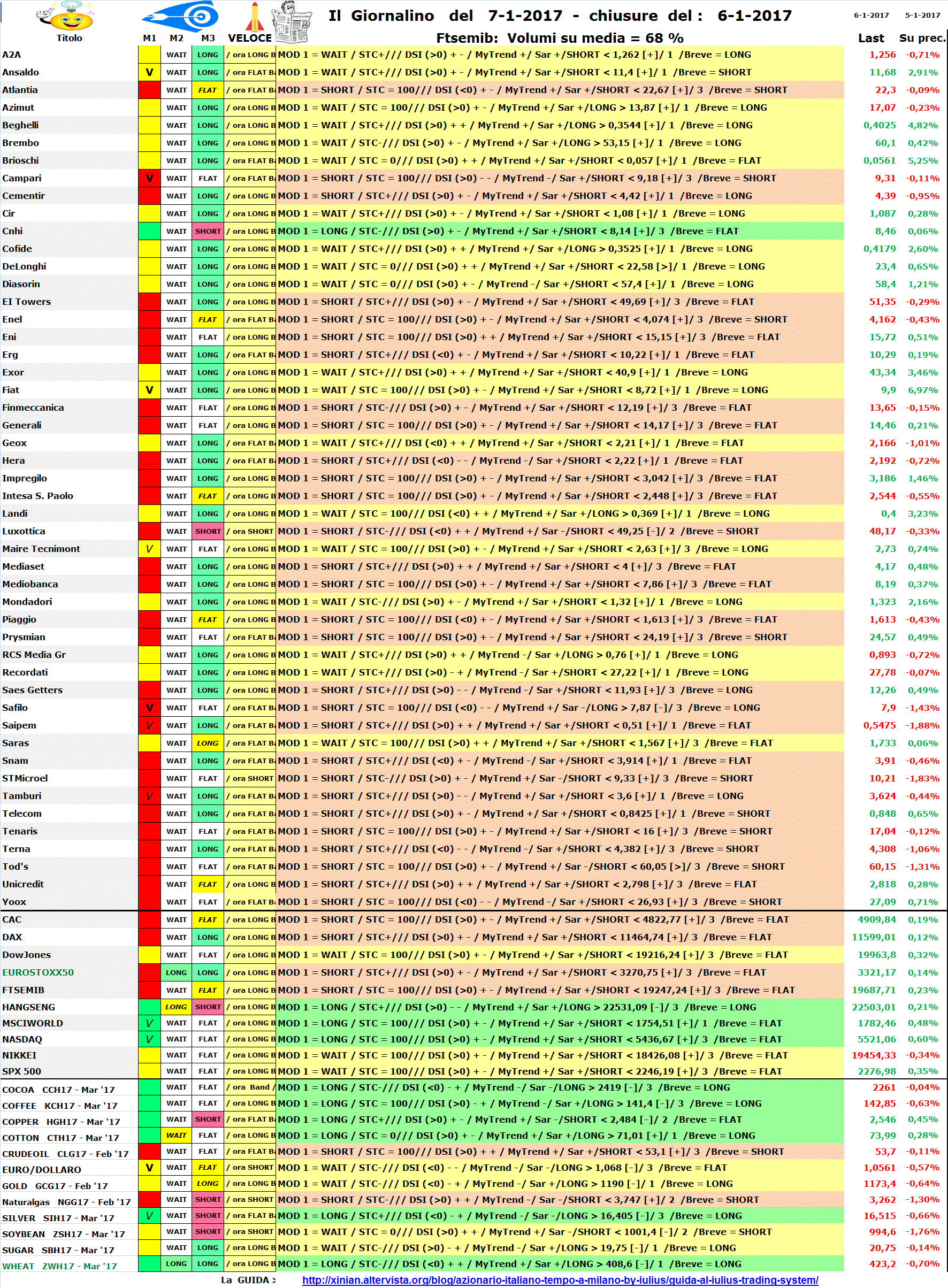Click Fiat last price 9,9

click(x=888, y=390)
